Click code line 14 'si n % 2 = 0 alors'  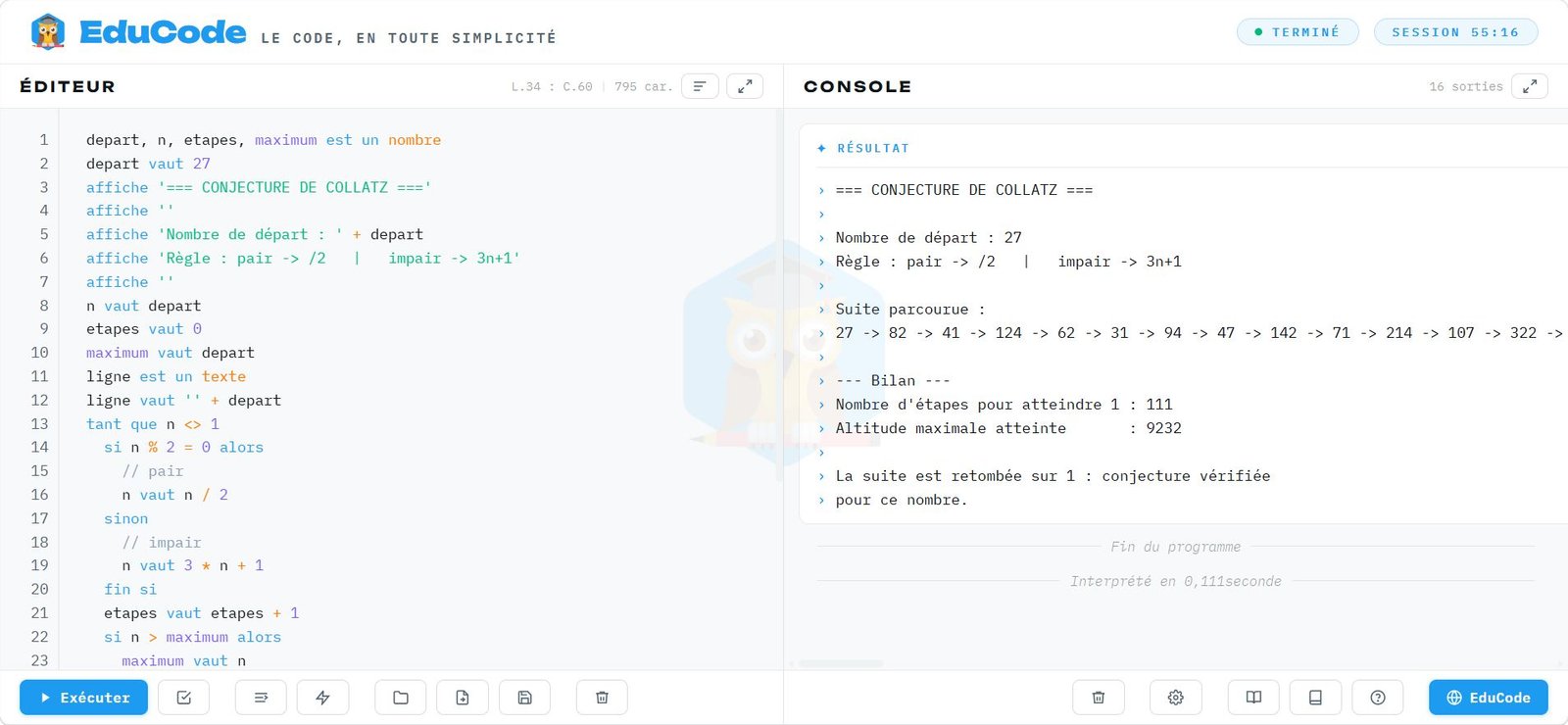184,447
